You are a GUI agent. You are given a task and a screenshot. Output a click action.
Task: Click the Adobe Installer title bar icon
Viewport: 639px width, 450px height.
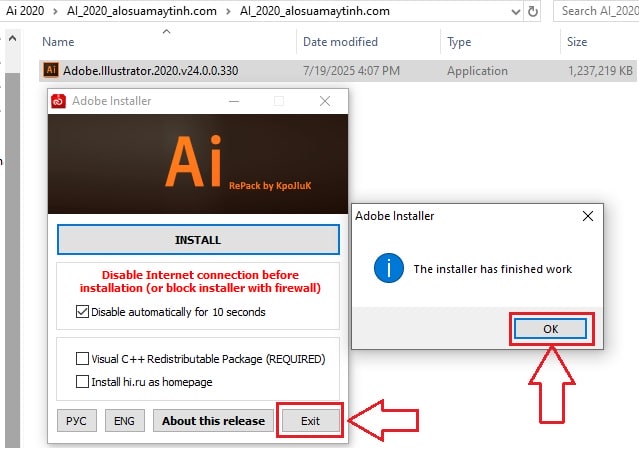(59, 101)
